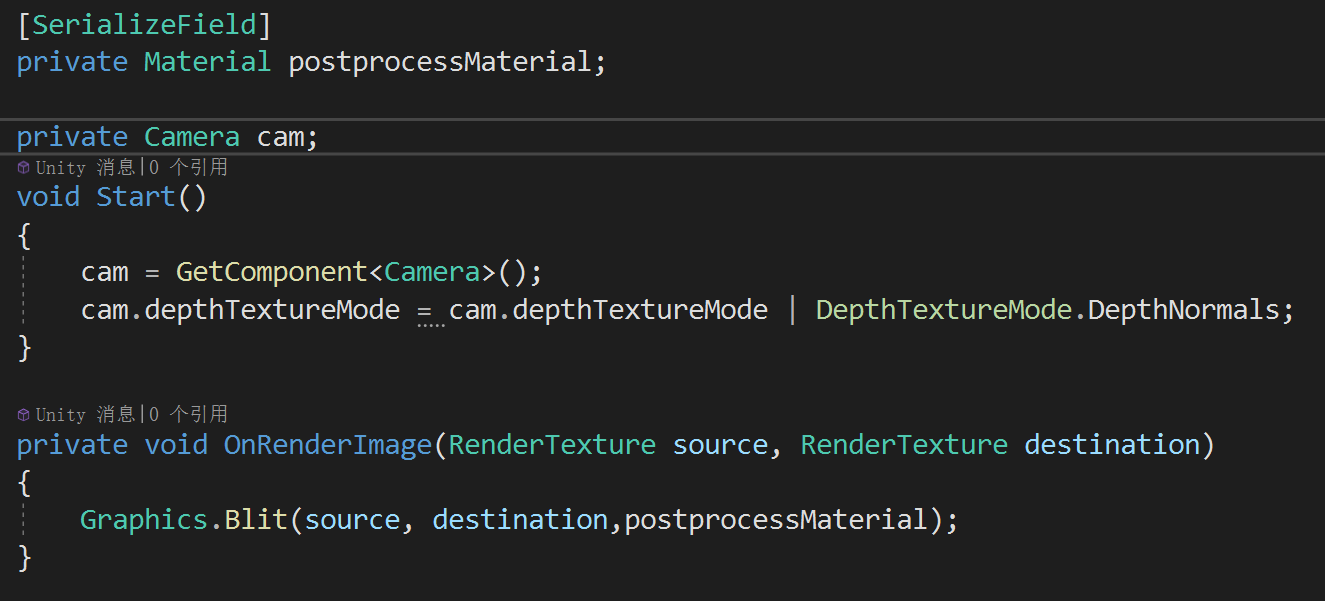
Task: Click RenderTexture type before destination parameter
Action: (904, 445)
